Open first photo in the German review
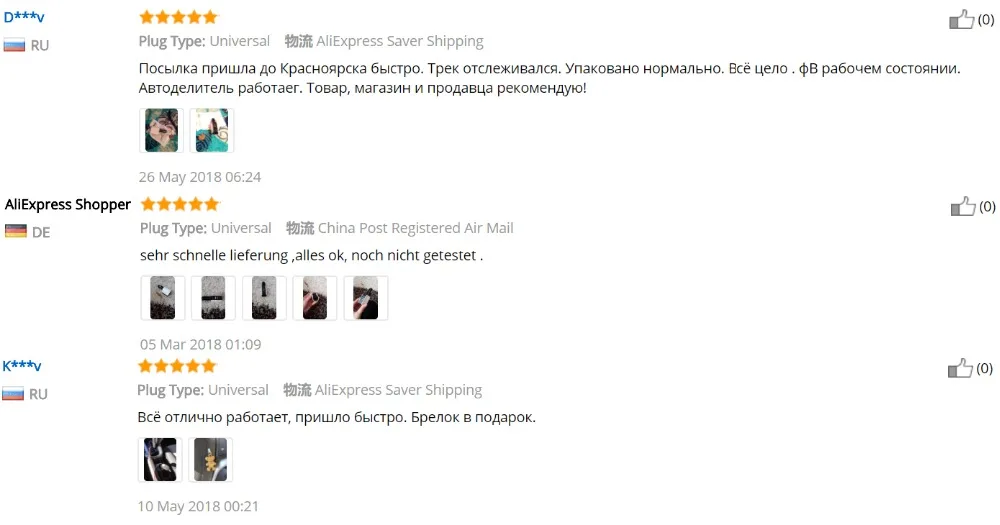 (163, 298)
